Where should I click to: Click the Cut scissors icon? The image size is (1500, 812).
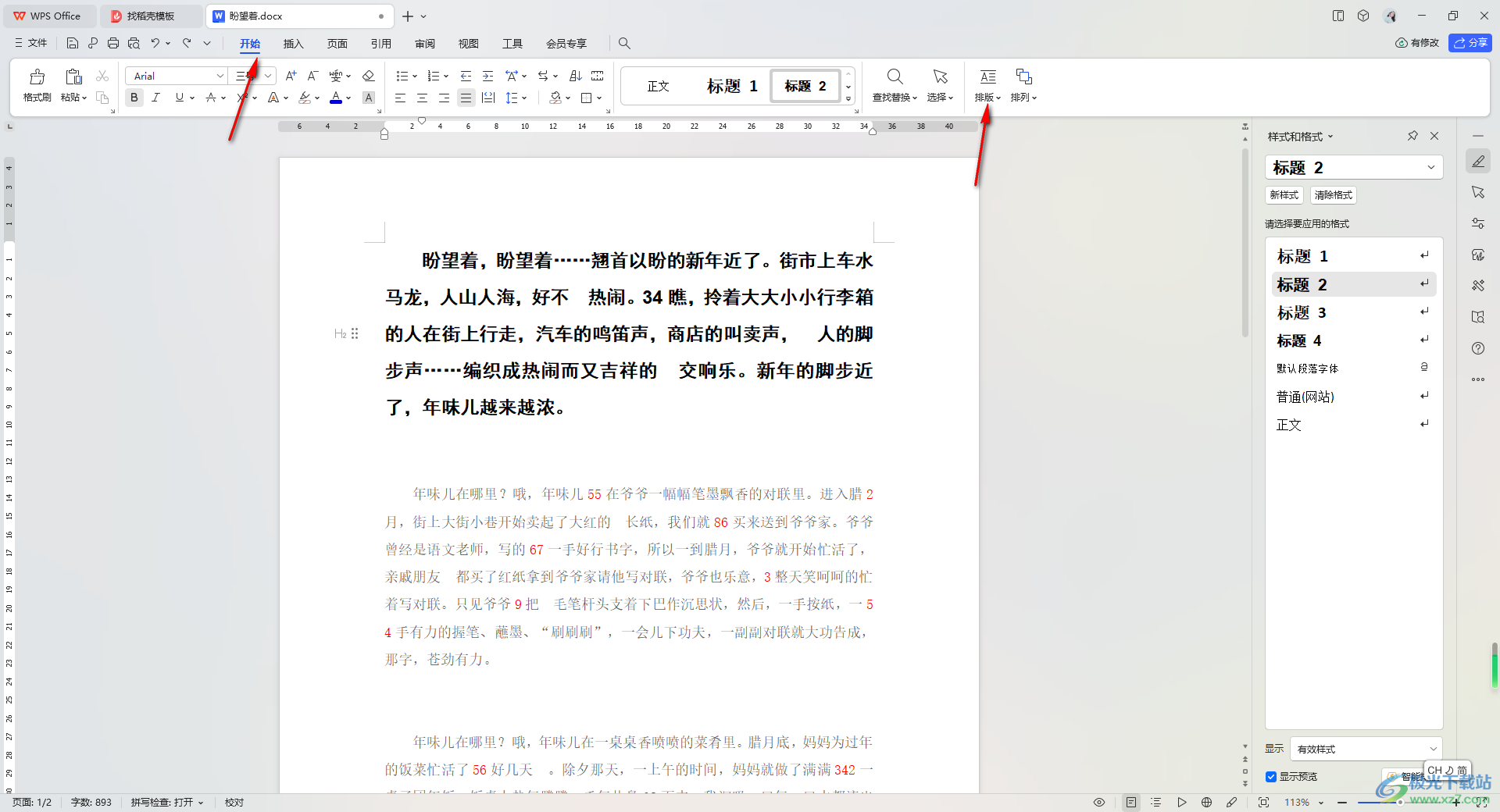102,76
